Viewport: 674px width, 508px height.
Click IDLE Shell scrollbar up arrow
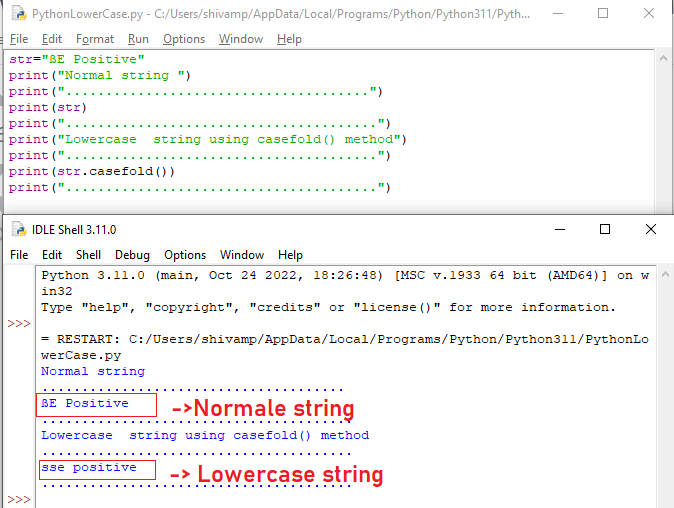click(x=665, y=274)
